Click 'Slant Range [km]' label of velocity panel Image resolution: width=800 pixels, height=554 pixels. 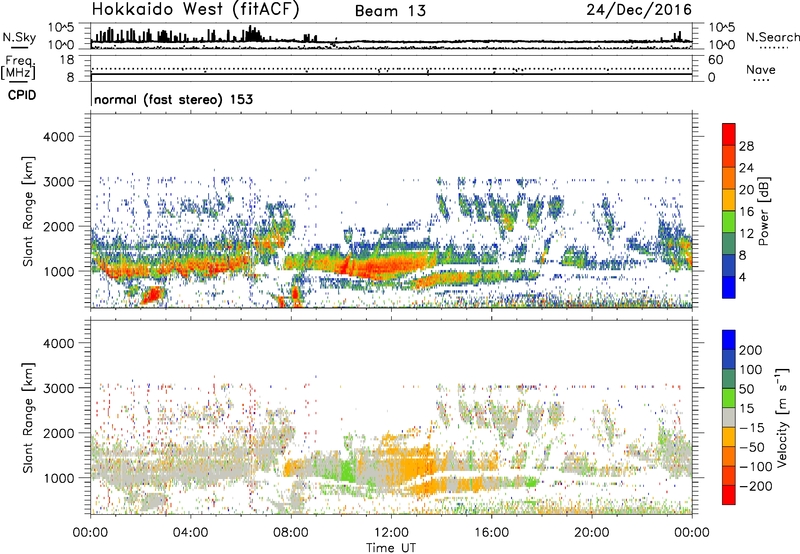(28, 417)
